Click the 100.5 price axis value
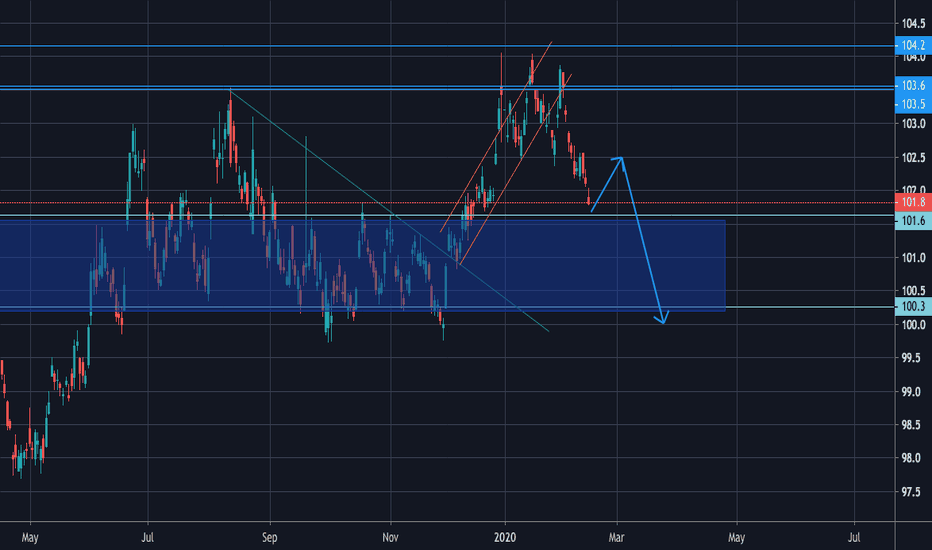 click(x=913, y=291)
